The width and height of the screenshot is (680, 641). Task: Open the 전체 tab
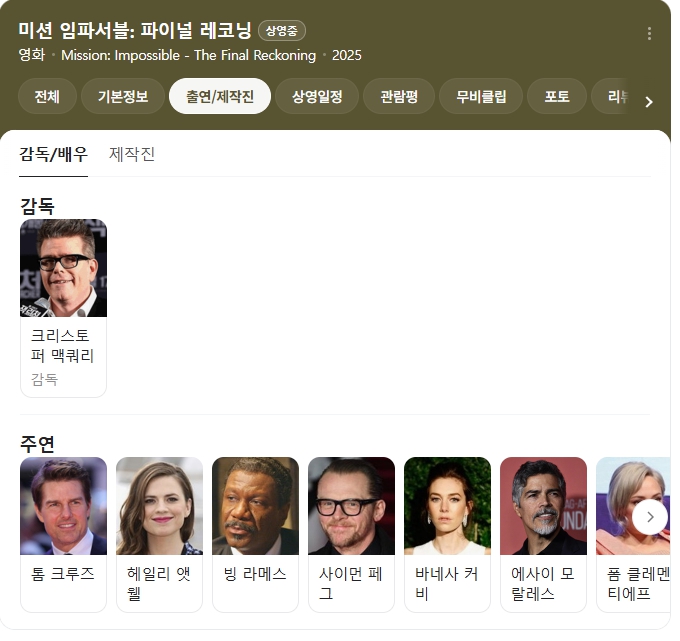[x=47, y=96]
